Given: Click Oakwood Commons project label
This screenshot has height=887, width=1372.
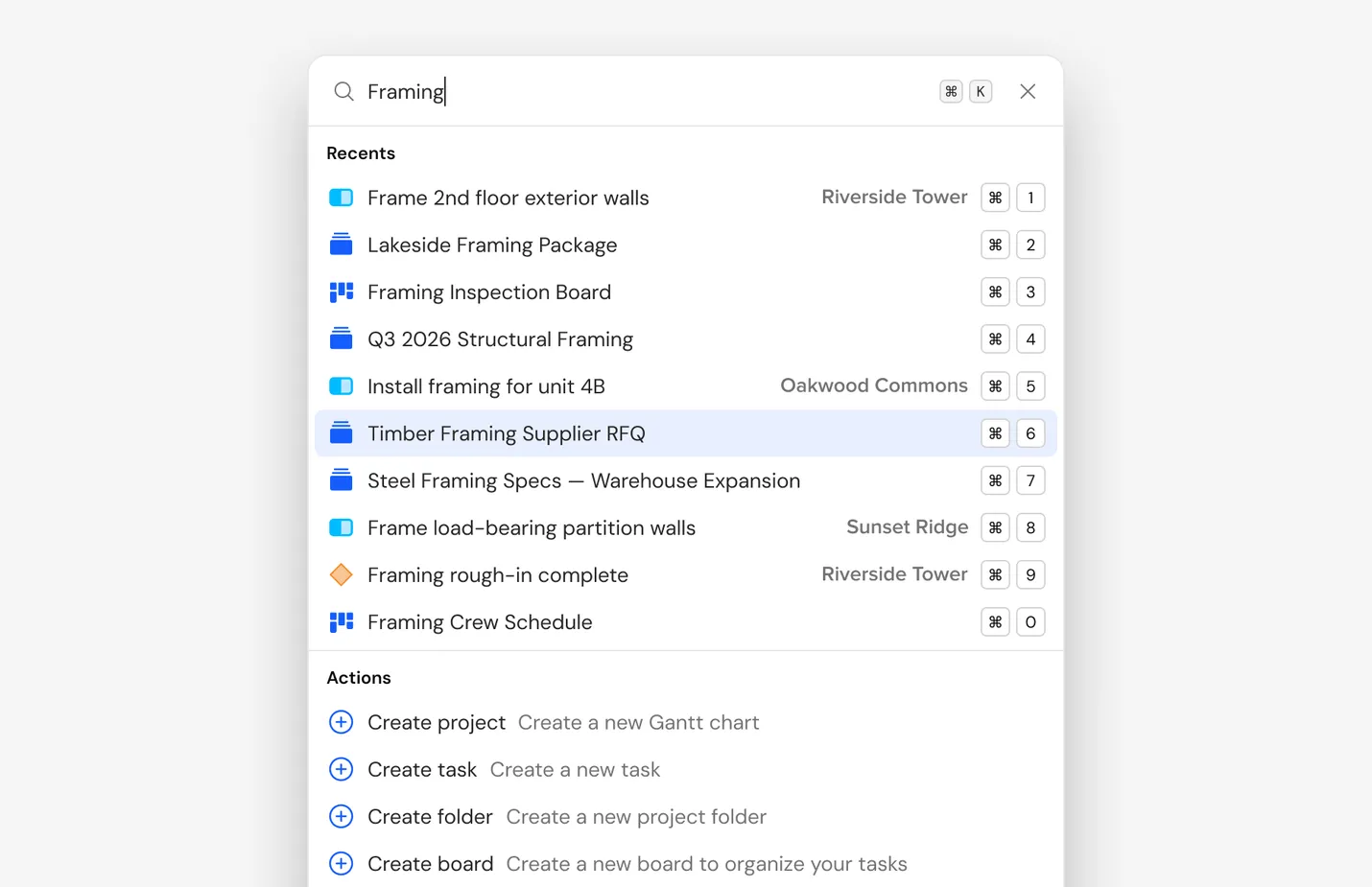Looking at the screenshot, I should (x=874, y=385).
